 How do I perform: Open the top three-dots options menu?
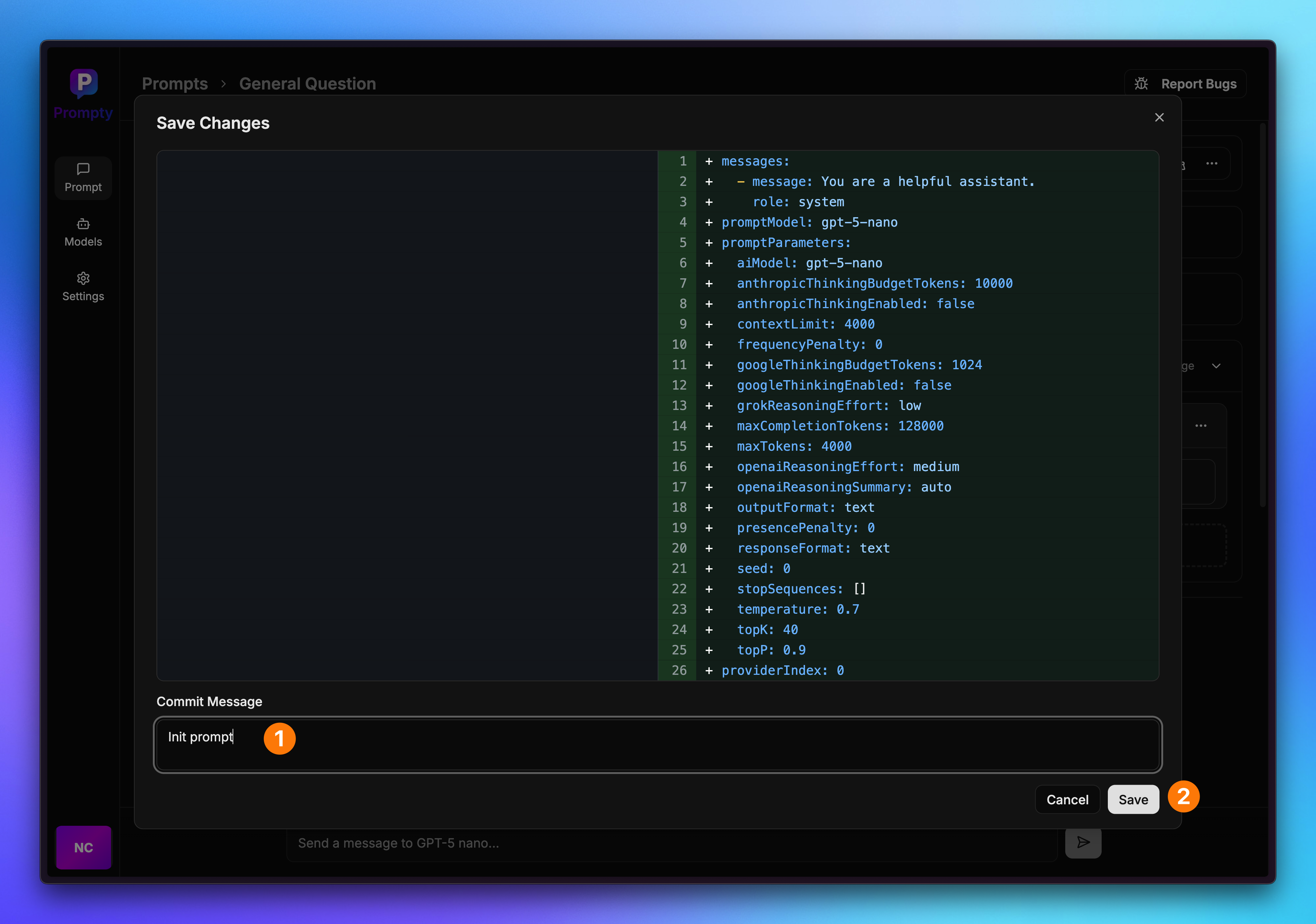[1211, 164]
